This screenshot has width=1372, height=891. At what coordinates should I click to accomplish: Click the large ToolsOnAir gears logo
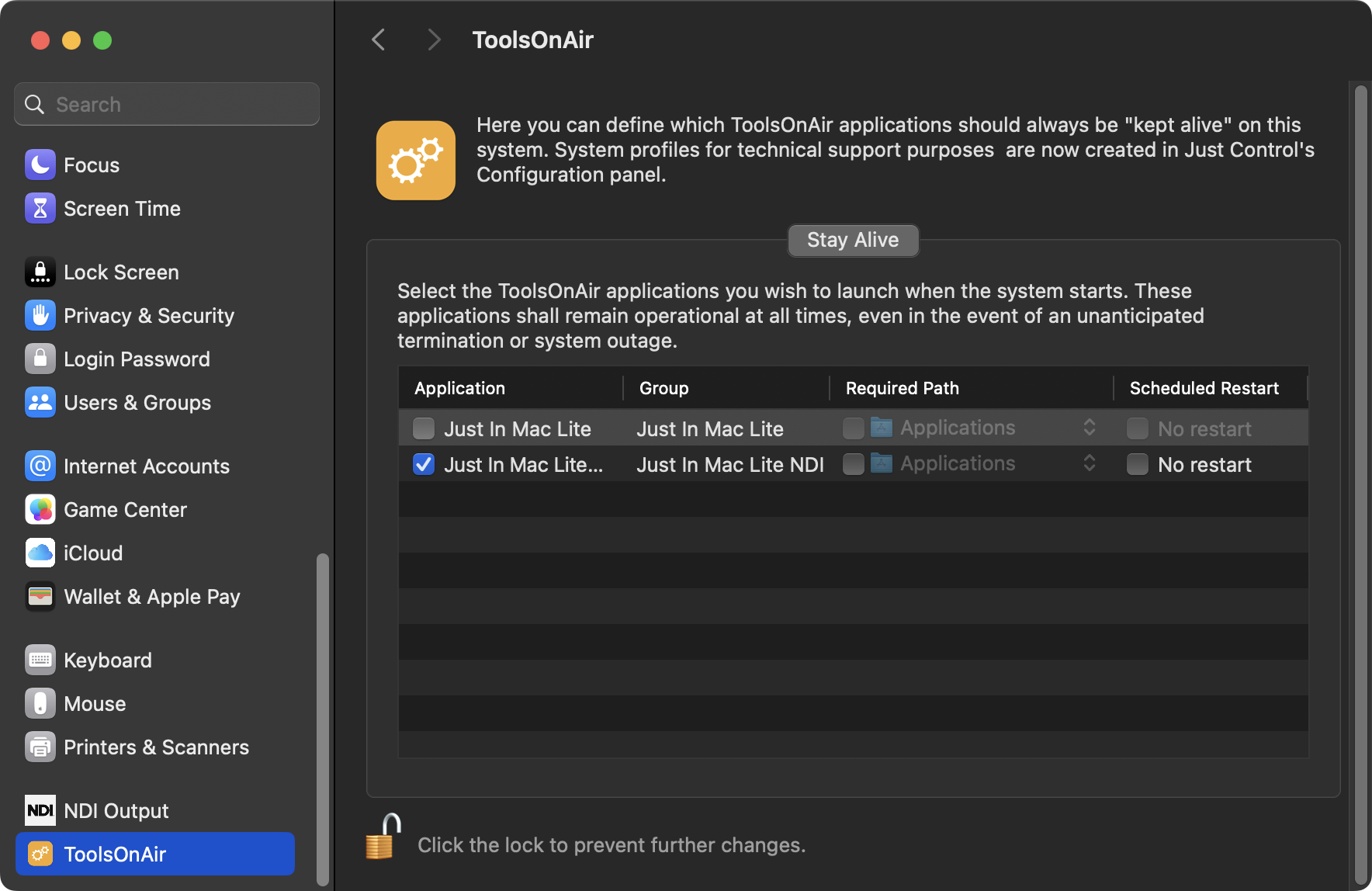pos(416,160)
